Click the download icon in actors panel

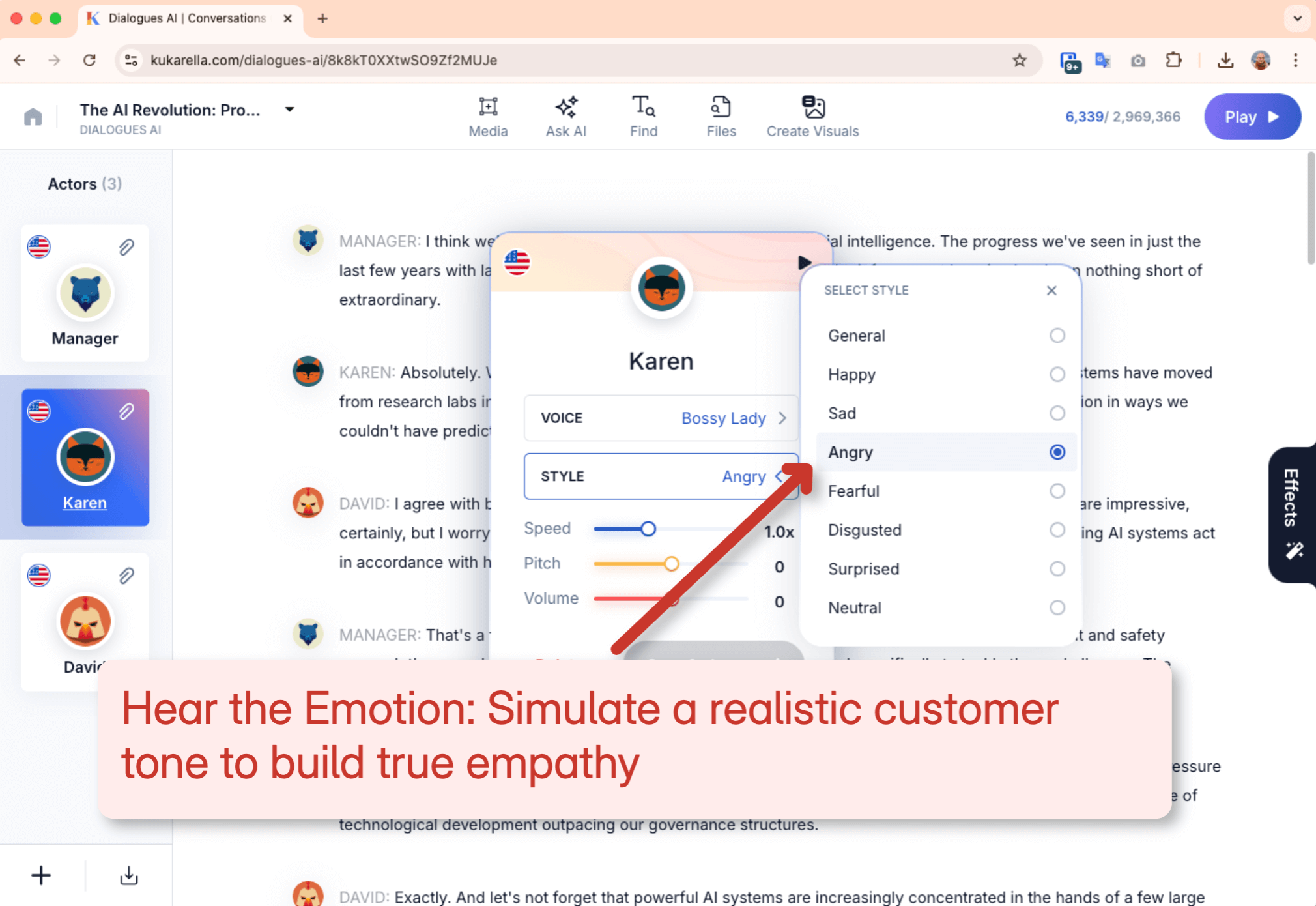pos(129,875)
